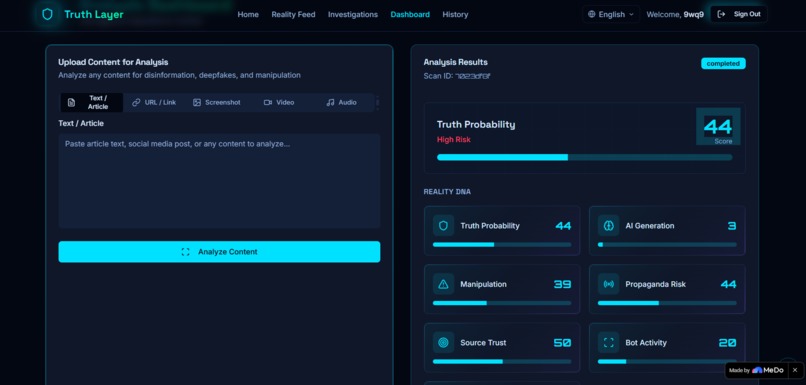Go to the Reality Feed page
This screenshot has width=806, height=385.
tap(293, 14)
